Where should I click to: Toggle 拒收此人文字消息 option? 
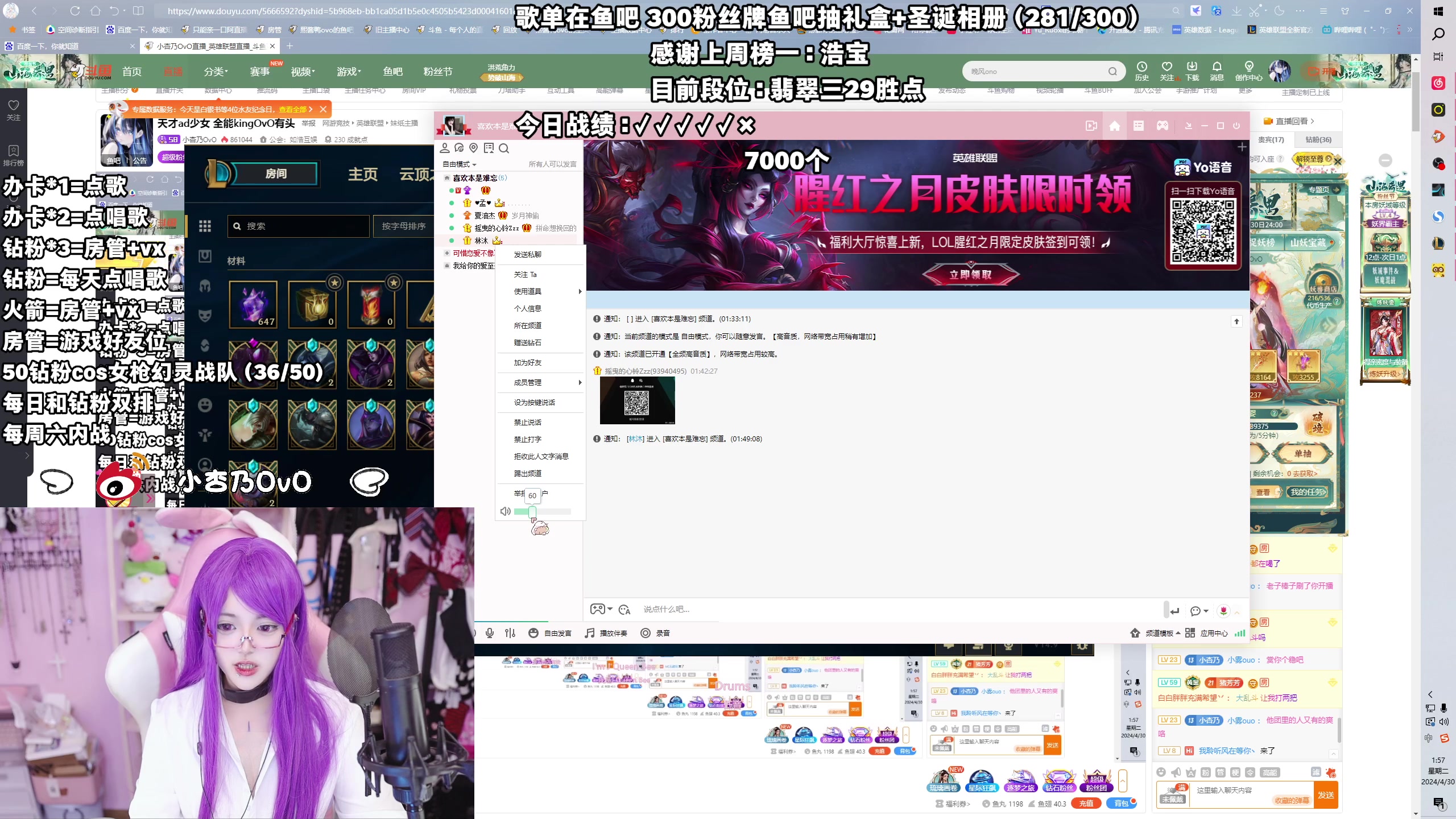(541, 456)
